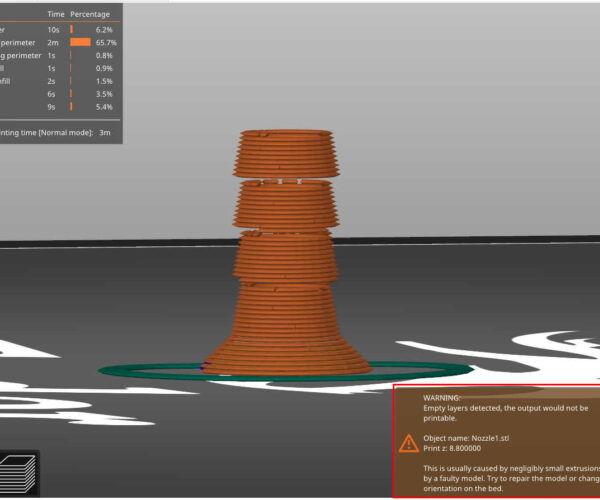Click the Time column header
The height and width of the screenshot is (500, 600).
pyautogui.click(x=55, y=16)
